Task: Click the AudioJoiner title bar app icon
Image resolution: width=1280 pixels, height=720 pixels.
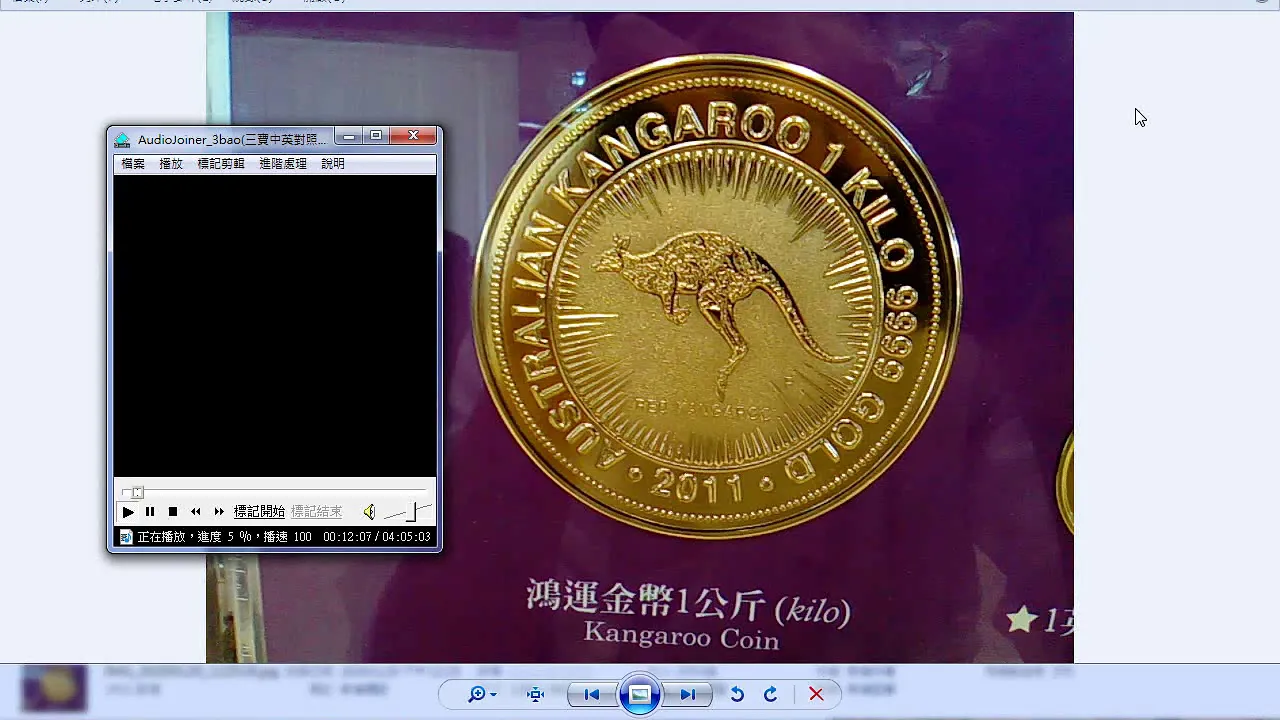Action: [x=122, y=140]
